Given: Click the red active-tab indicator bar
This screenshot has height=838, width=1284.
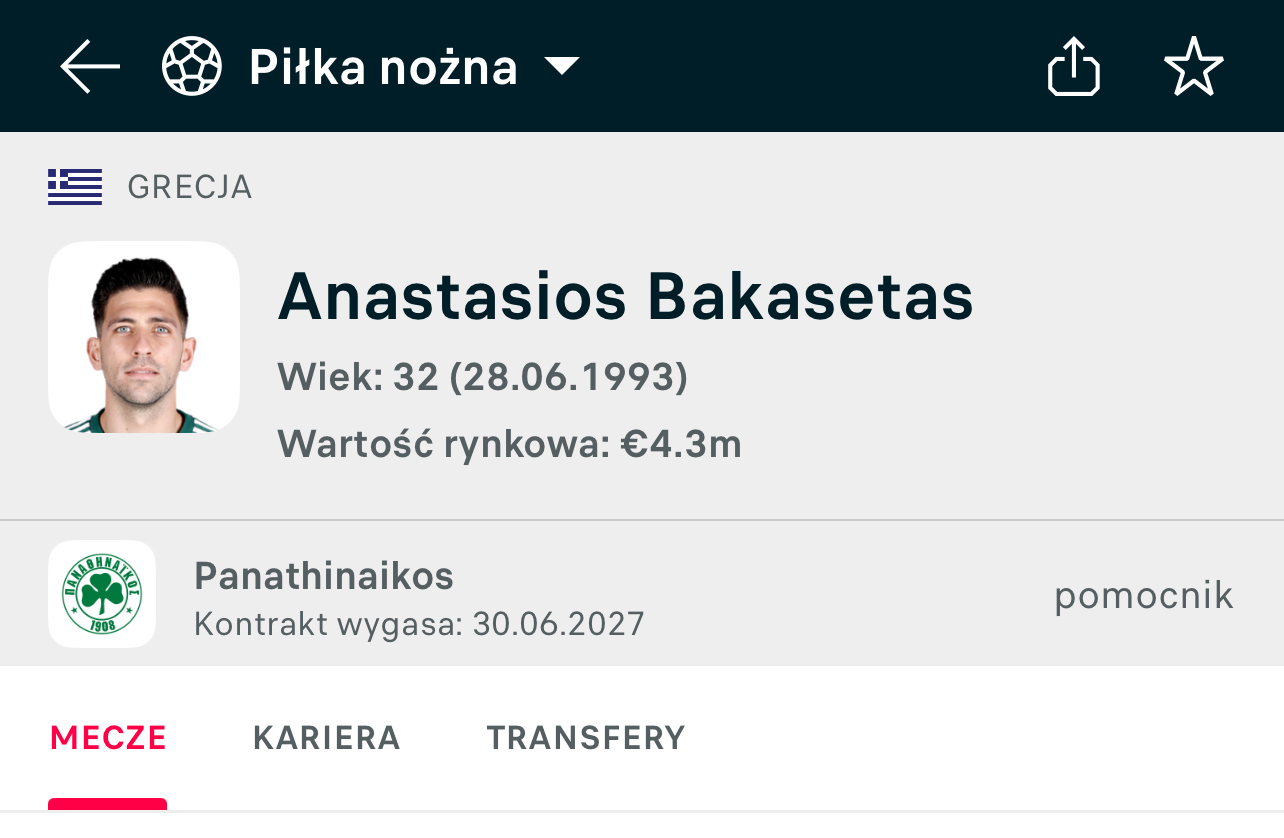Looking at the screenshot, I should [108, 804].
